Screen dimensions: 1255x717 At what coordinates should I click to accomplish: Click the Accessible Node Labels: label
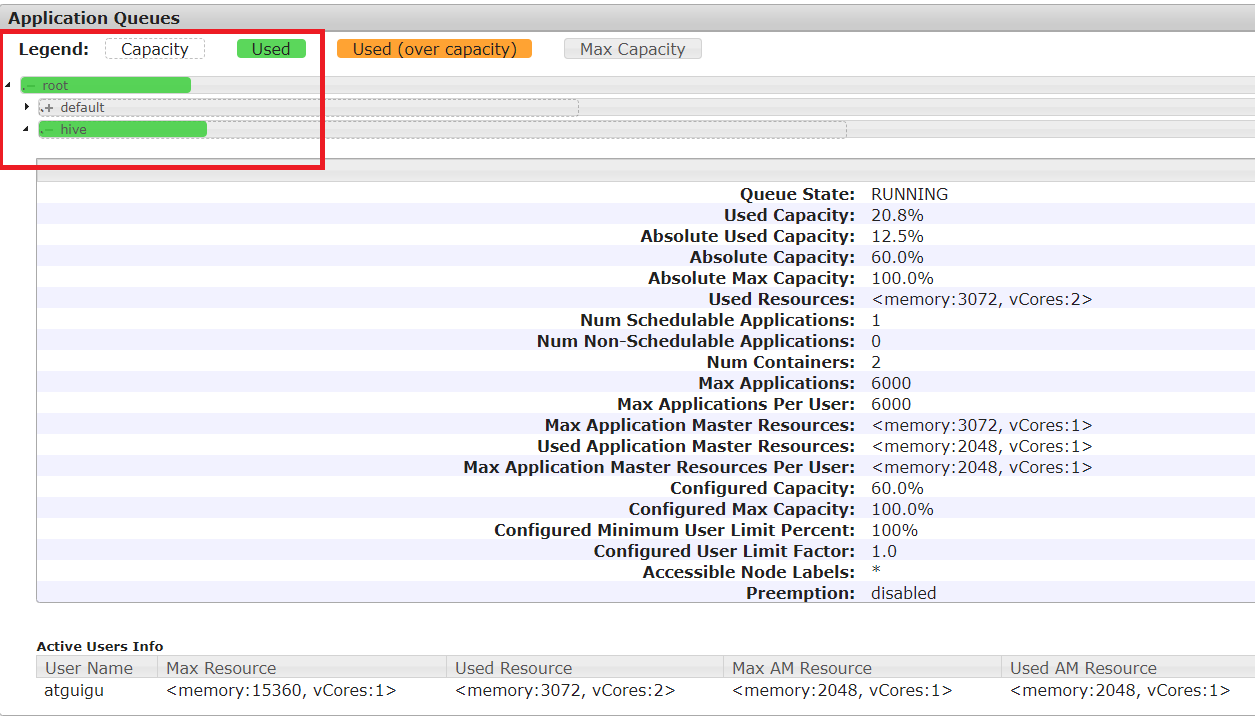click(x=749, y=572)
